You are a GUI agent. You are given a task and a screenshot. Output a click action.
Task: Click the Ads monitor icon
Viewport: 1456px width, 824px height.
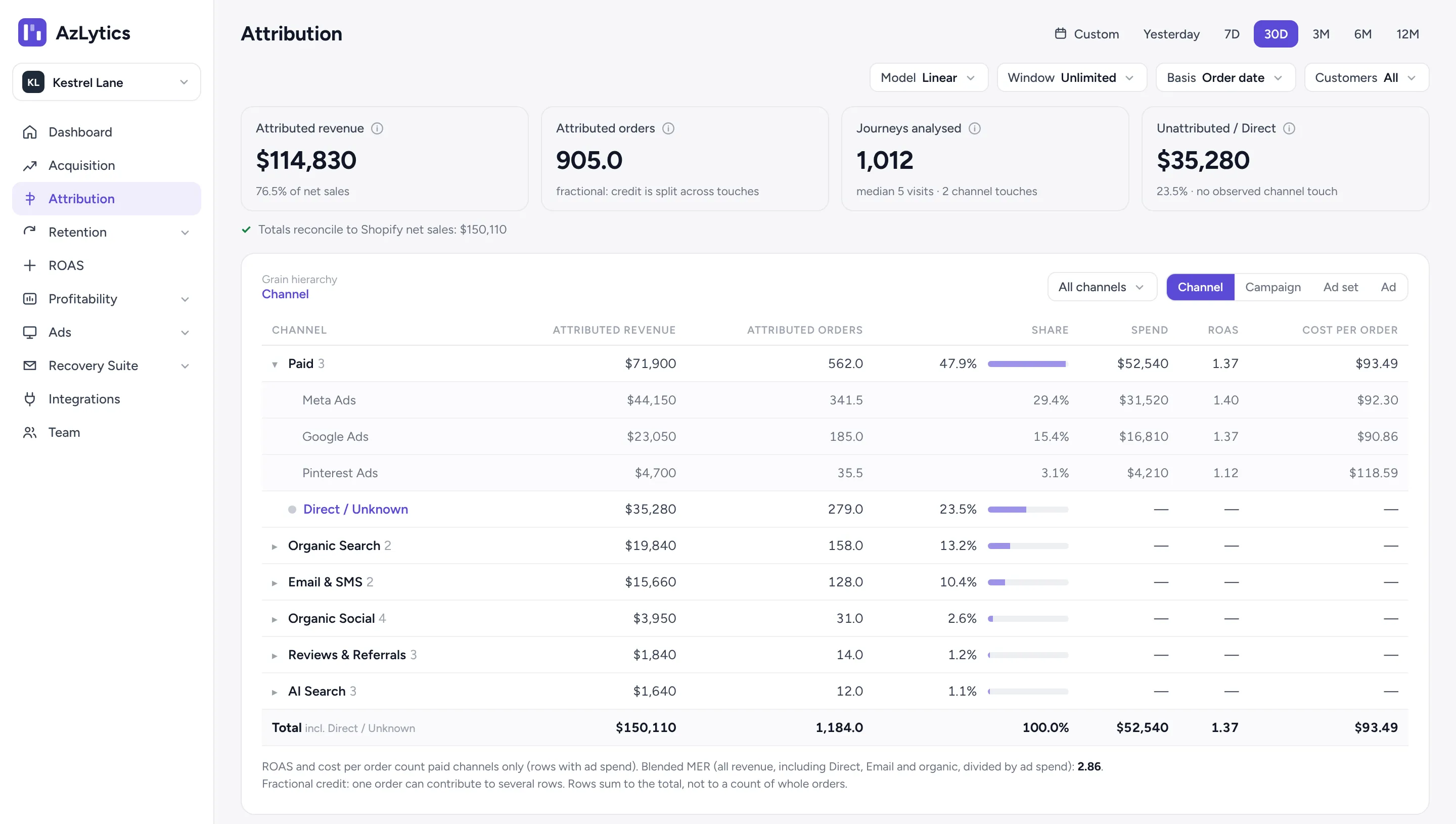(x=30, y=332)
